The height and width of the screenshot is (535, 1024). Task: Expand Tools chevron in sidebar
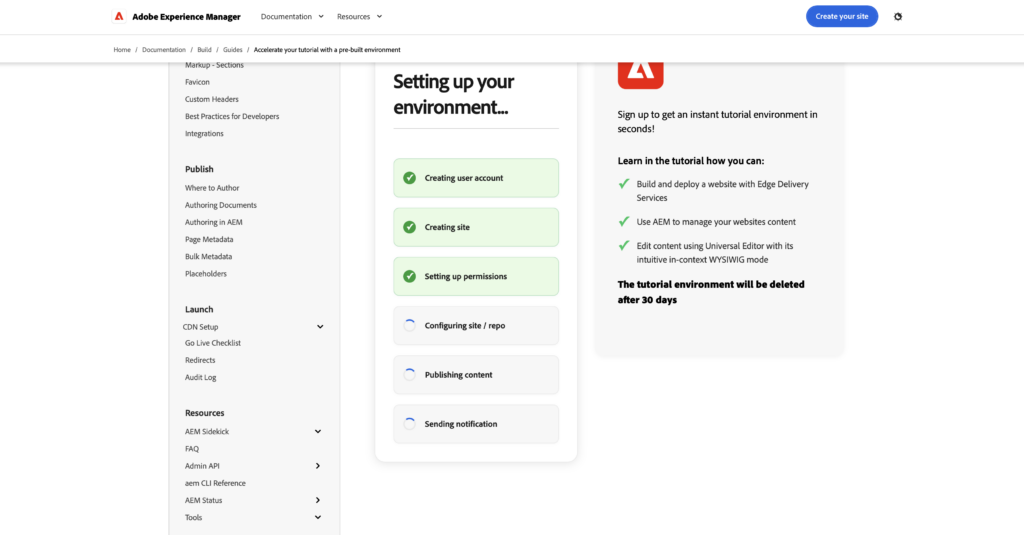coord(318,517)
